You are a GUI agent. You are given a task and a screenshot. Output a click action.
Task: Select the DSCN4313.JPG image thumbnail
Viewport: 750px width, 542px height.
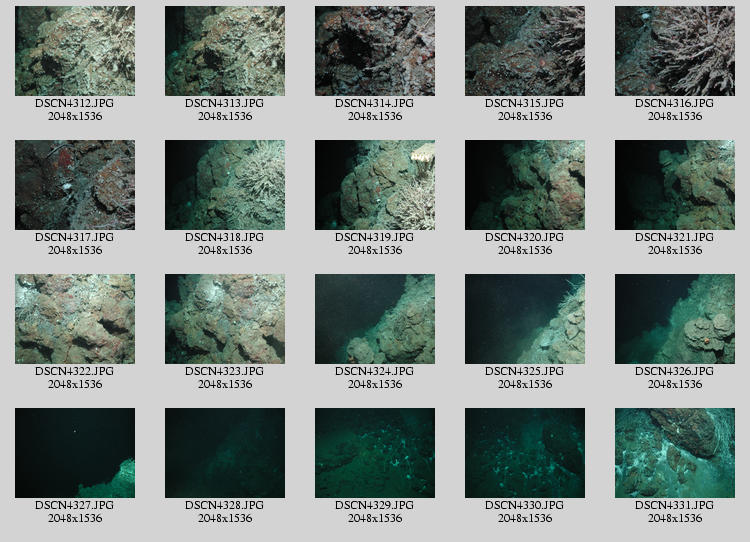click(x=225, y=51)
